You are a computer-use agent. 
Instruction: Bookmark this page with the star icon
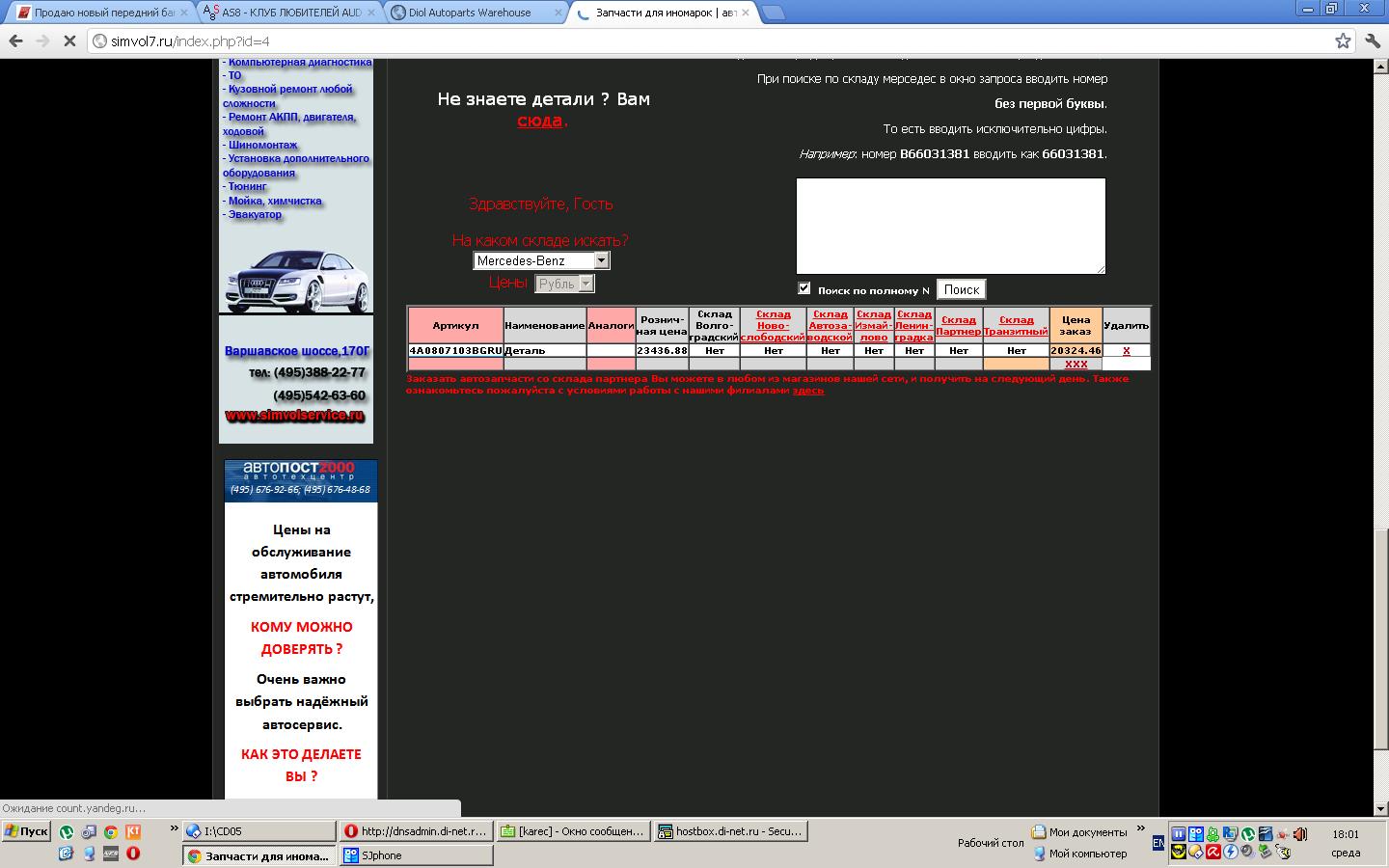click(1343, 41)
